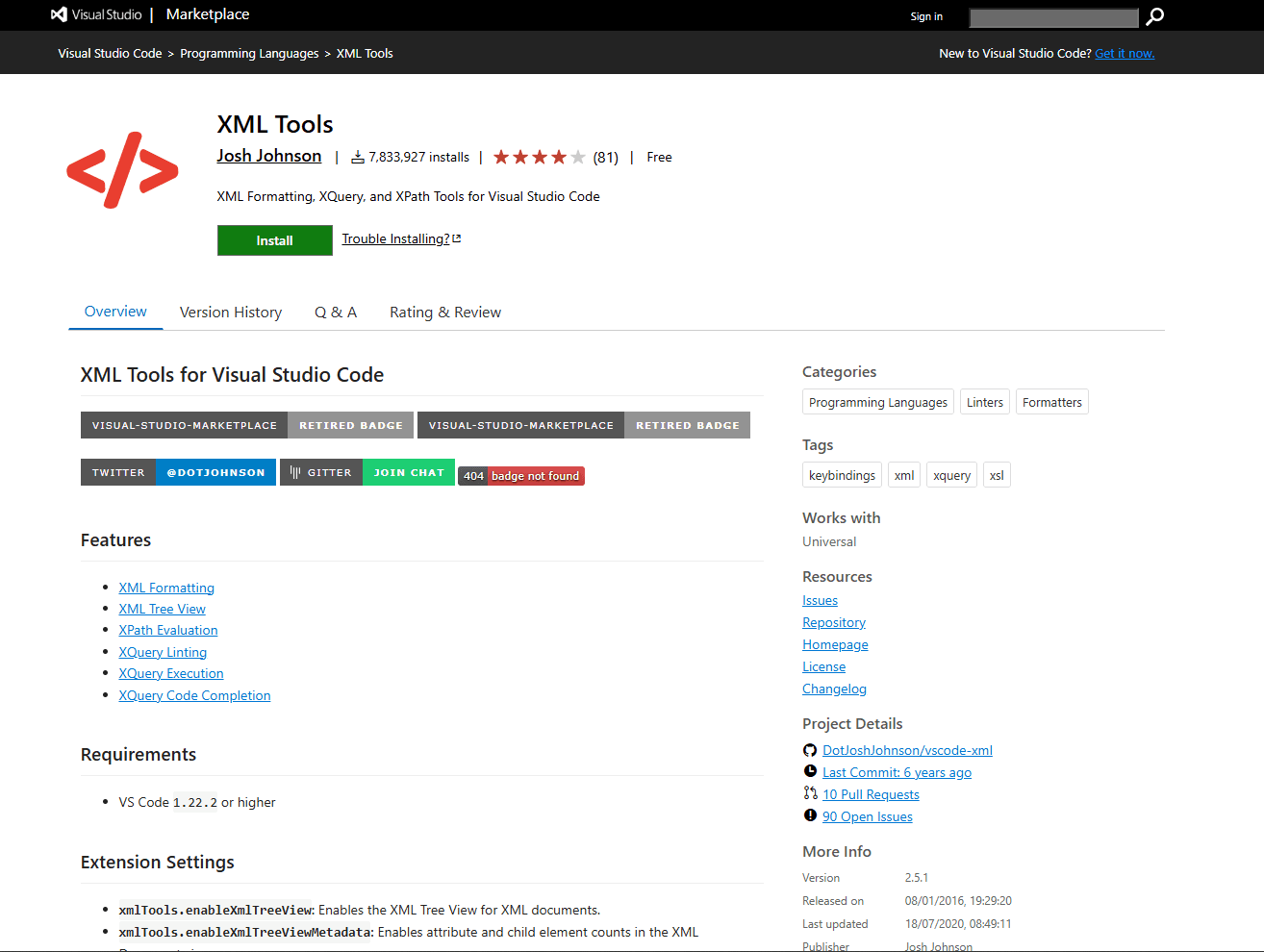The image size is (1264, 952).
Task: Open the Repository resource link
Action: pos(834,622)
